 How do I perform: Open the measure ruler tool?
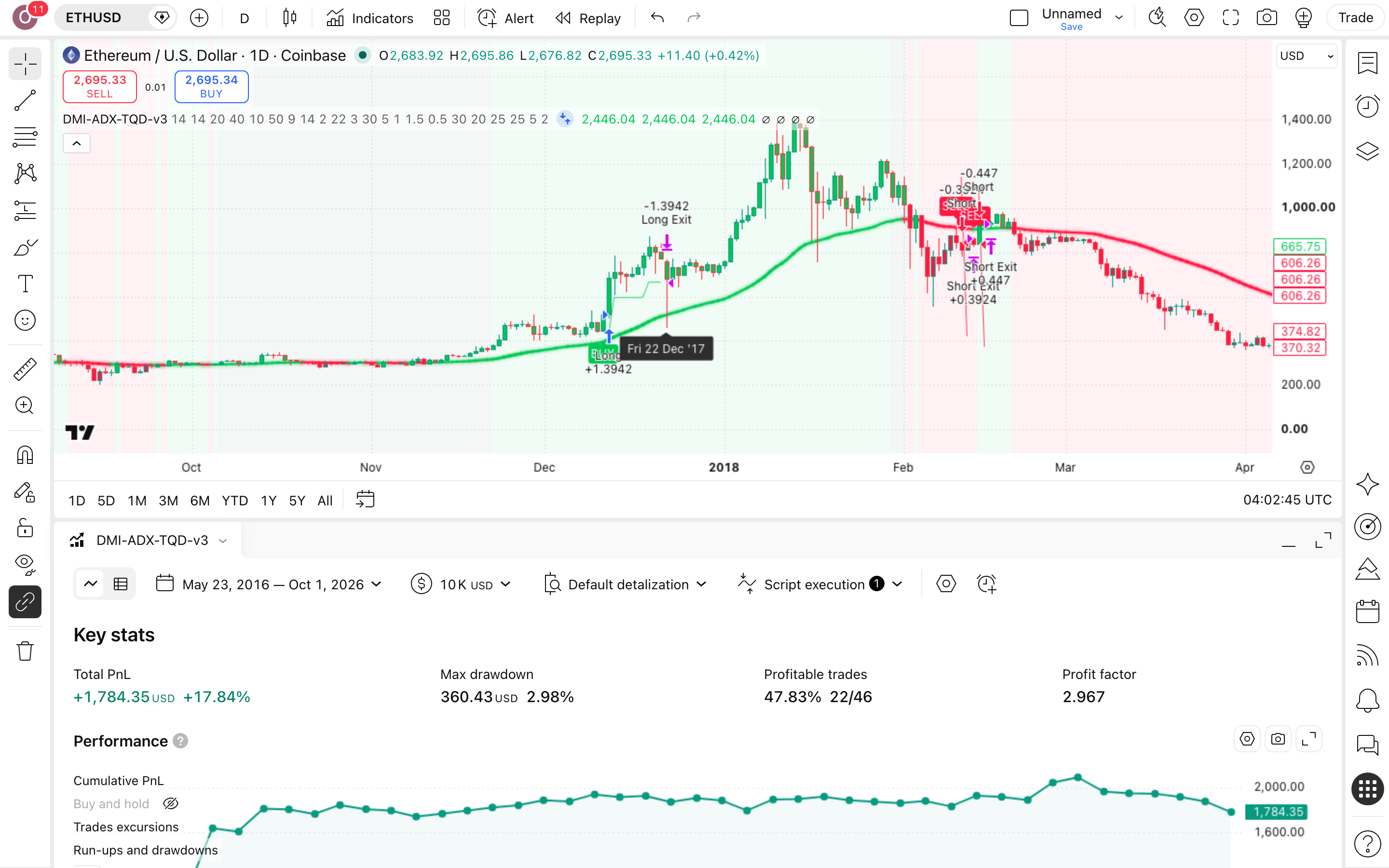click(x=25, y=369)
